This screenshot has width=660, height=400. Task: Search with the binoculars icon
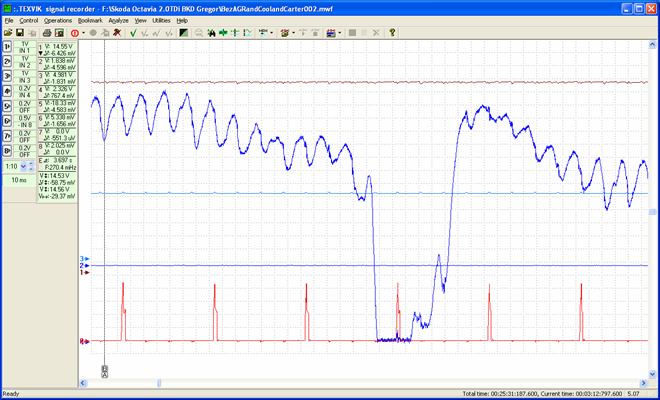(211, 33)
